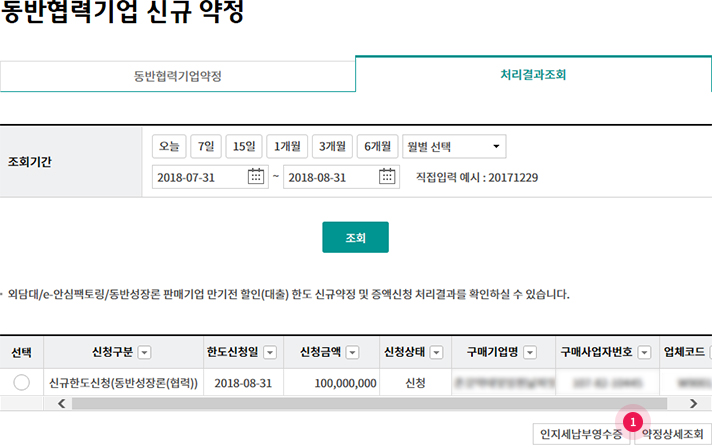The height and width of the screenshot is (447, 712).
Task: Click the 인지세납부영수증 button
Action: tap(581, 433)
